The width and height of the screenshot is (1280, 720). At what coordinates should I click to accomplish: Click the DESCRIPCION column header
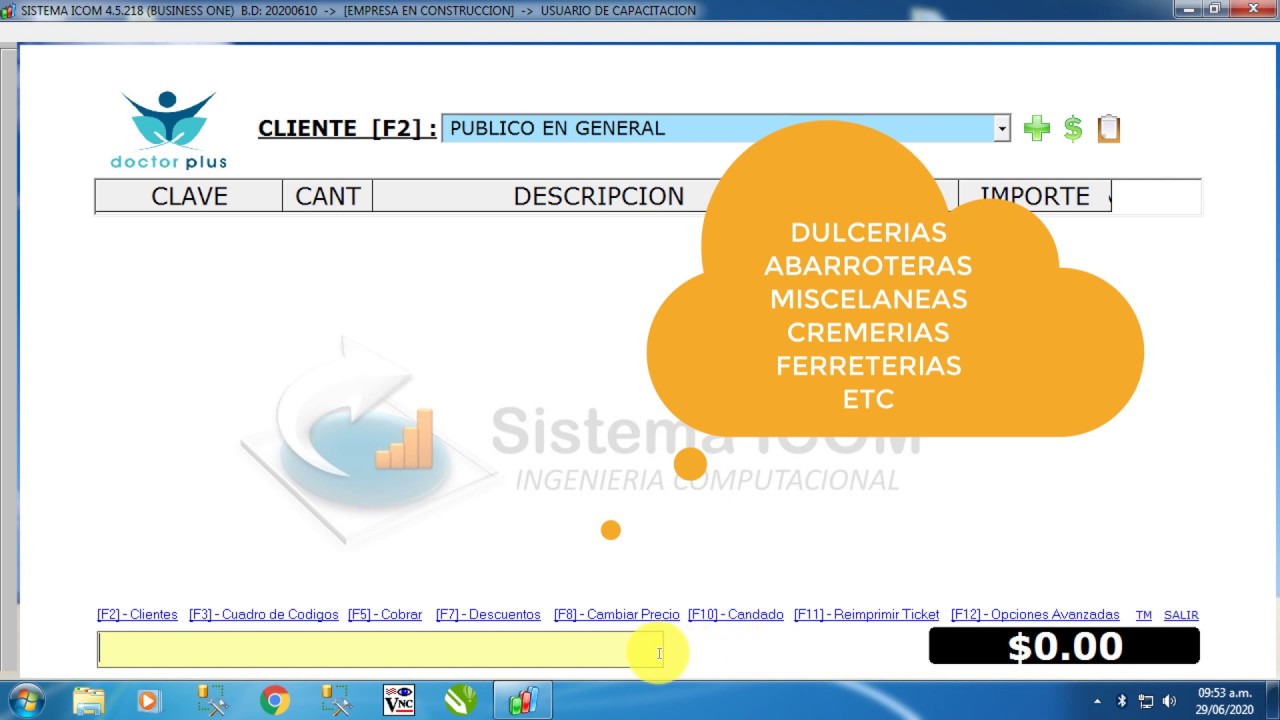tap(598, 196)
